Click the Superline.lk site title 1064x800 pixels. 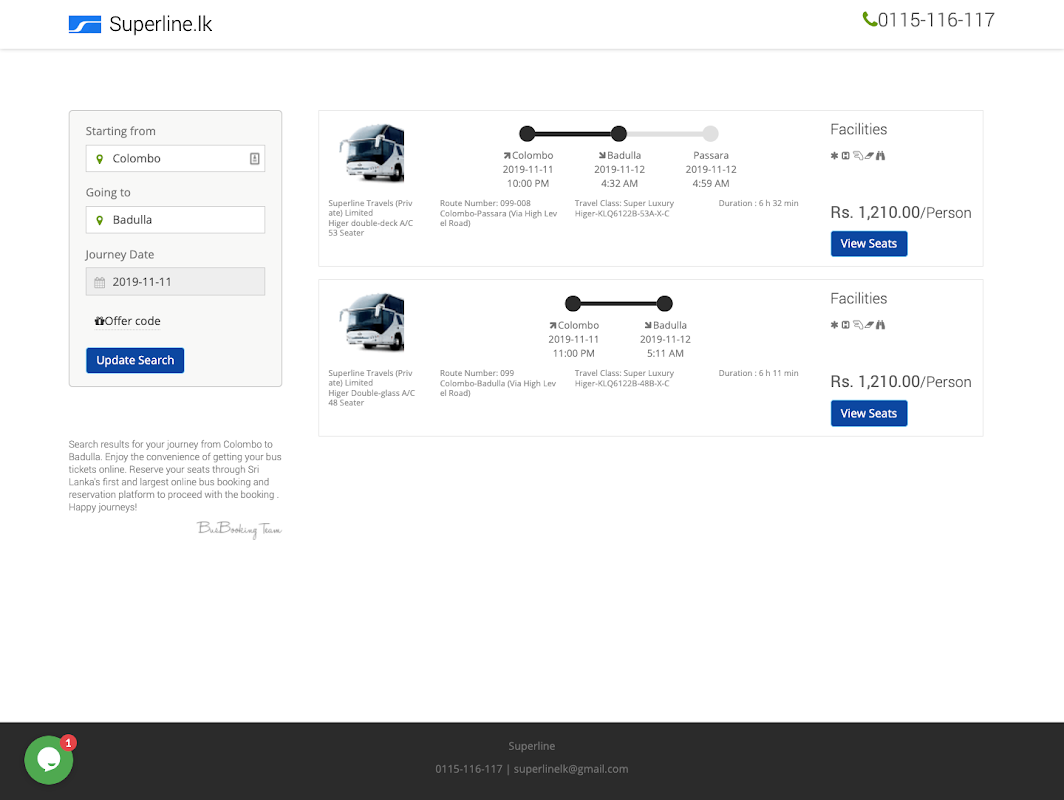point(160,24)
